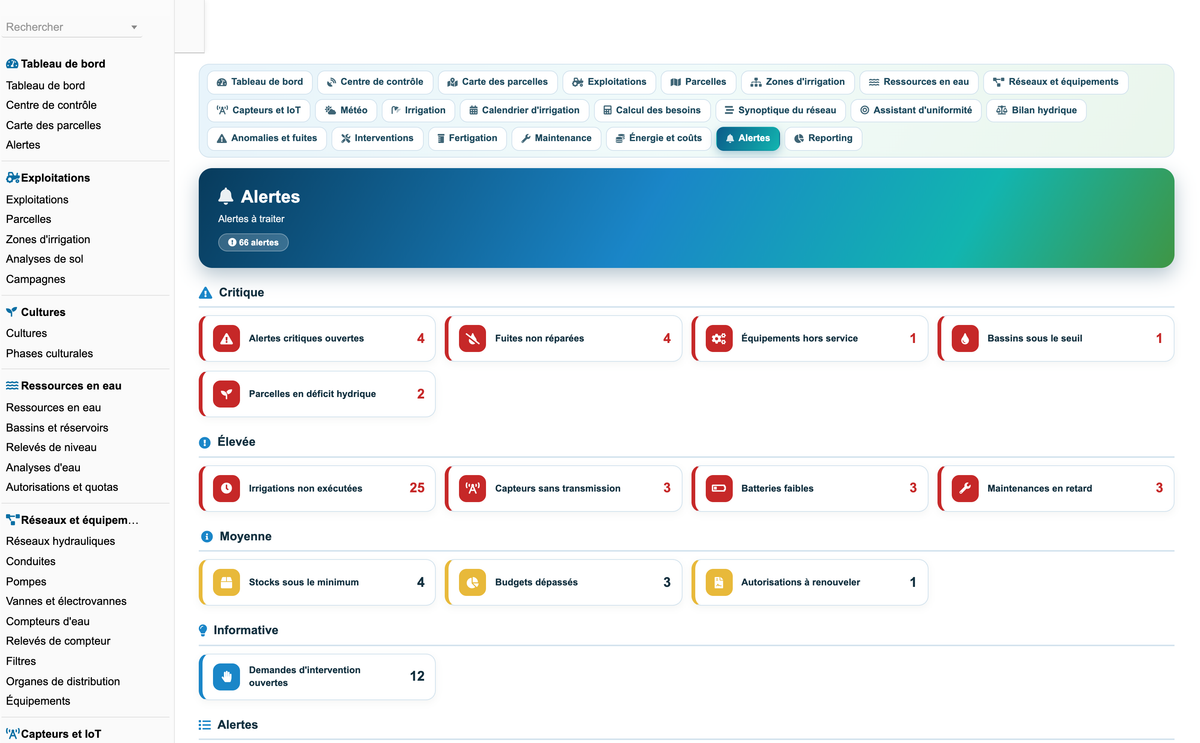Select the Réseaux et équipements tab
Image resolution: width=1200 pixels, height=743 pixels.
[x=1056, y=82]
